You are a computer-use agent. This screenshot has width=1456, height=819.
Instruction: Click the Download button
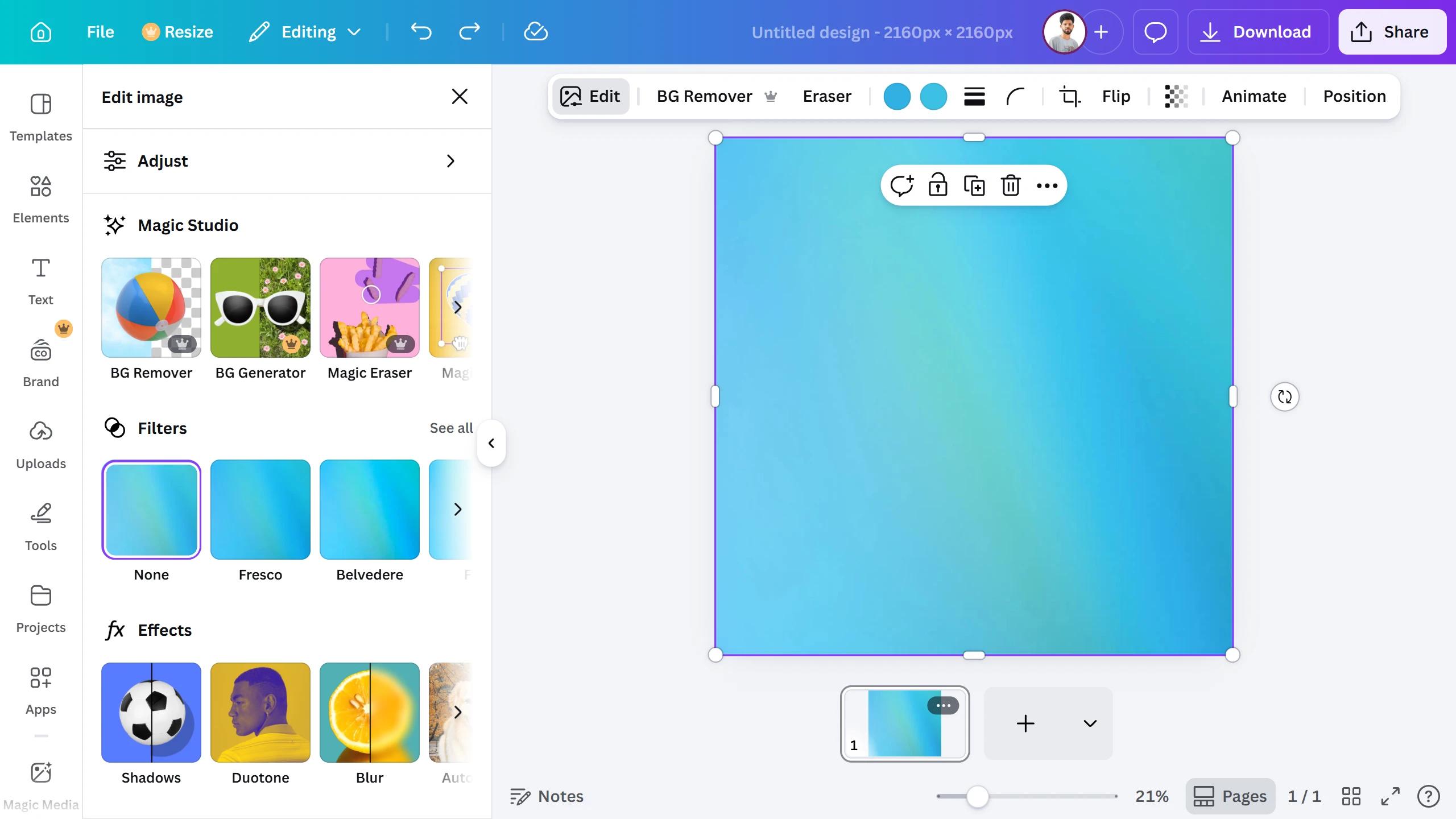pyautogui.click(x=1258, y=32)
